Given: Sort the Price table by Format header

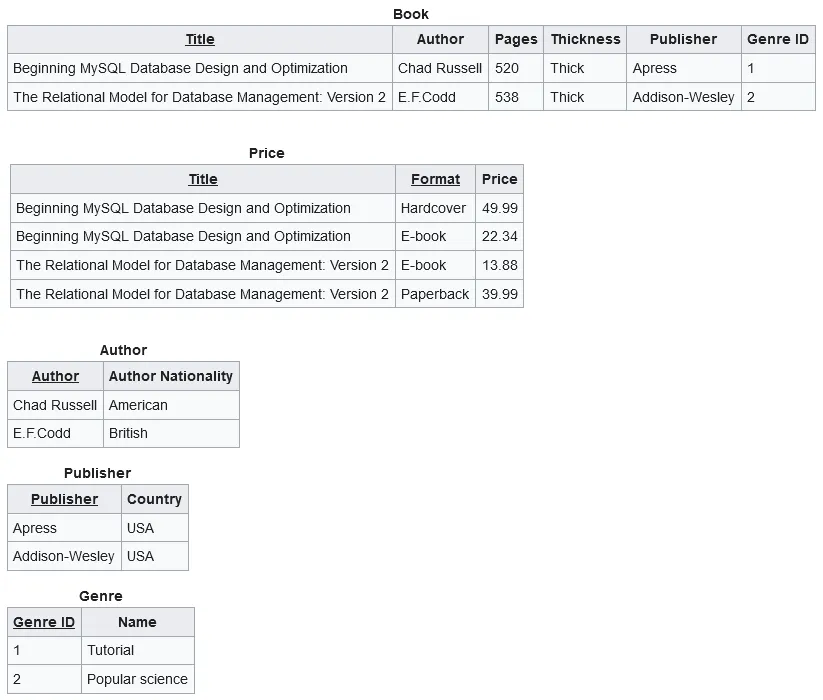Looking at the screenshot, I should click(435, 179).
